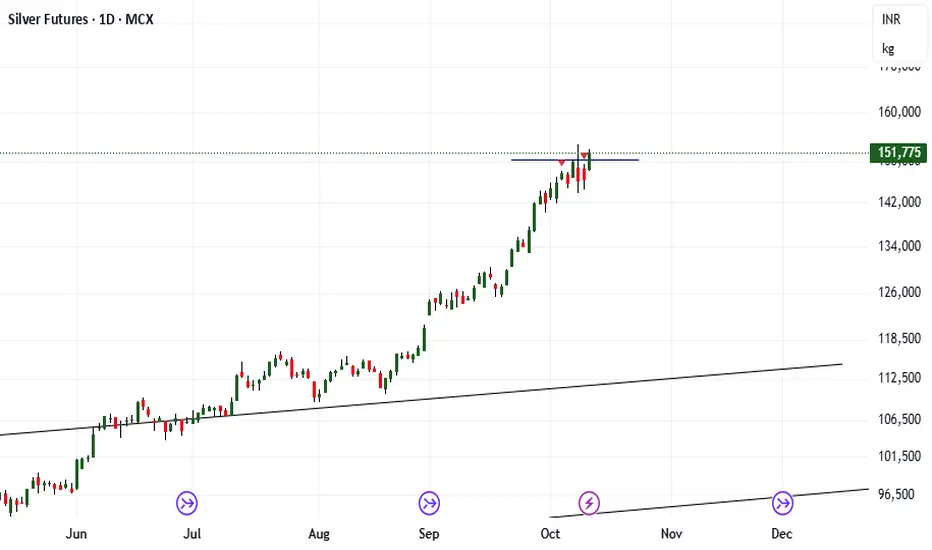Screen dimensions: 932x550
Task: Click the Jun label on the time axis
Action: coord(76,534)
